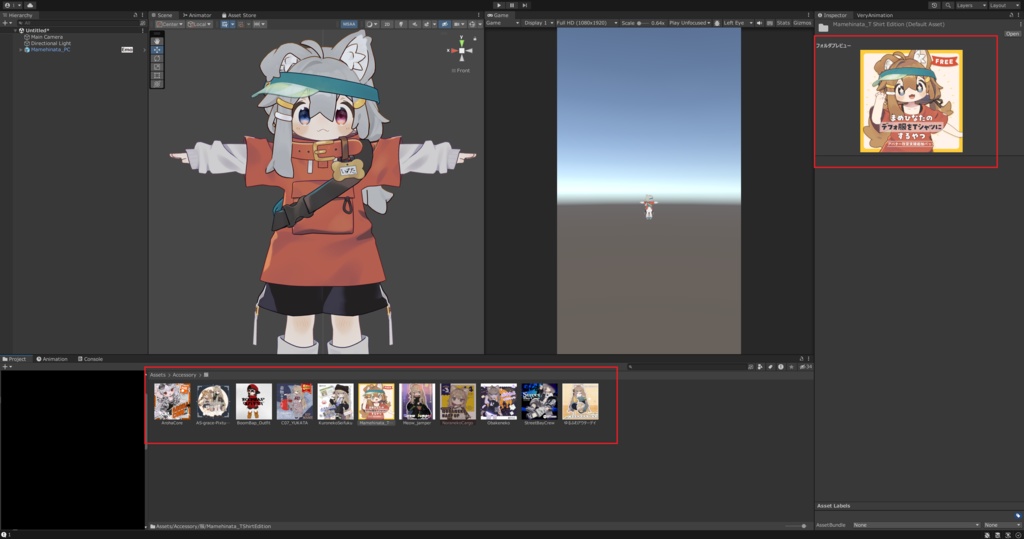Toggle 2D view mode in Scene

tap(387, 24)
